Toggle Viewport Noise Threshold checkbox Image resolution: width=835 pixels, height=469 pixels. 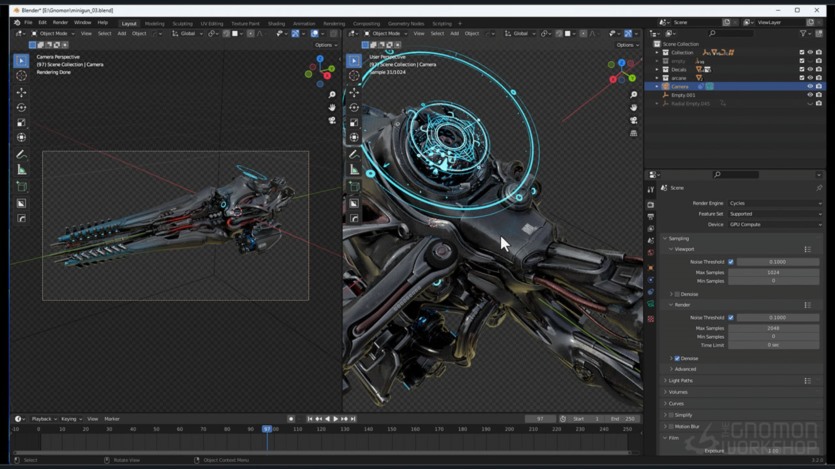tap(731, 262)
